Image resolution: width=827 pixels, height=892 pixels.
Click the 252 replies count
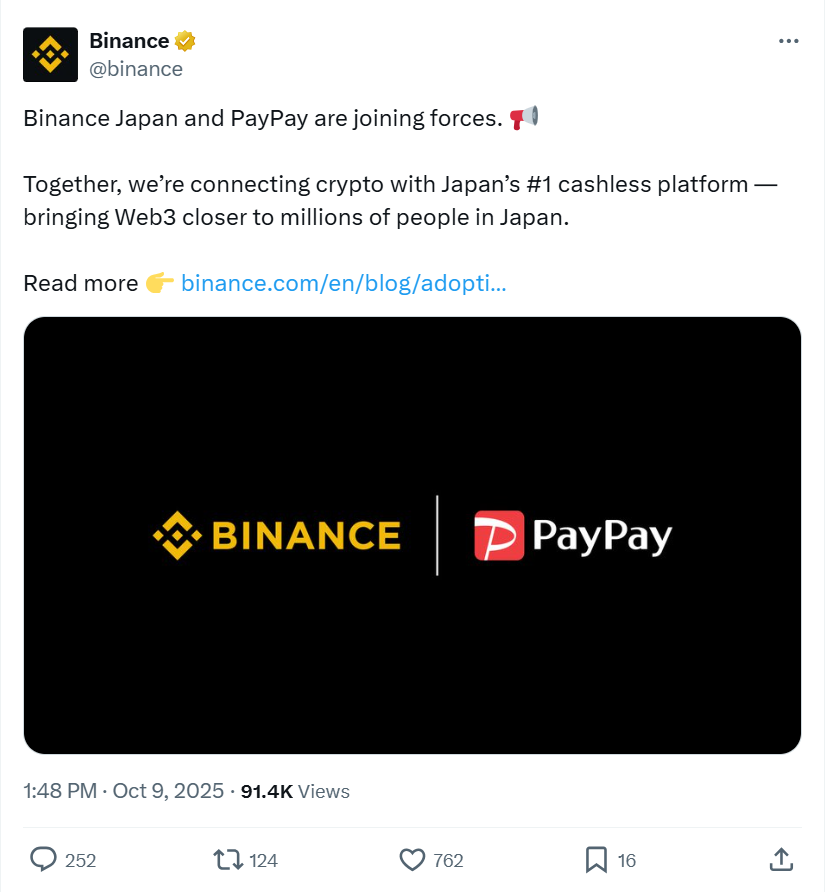tap(81, 860)
